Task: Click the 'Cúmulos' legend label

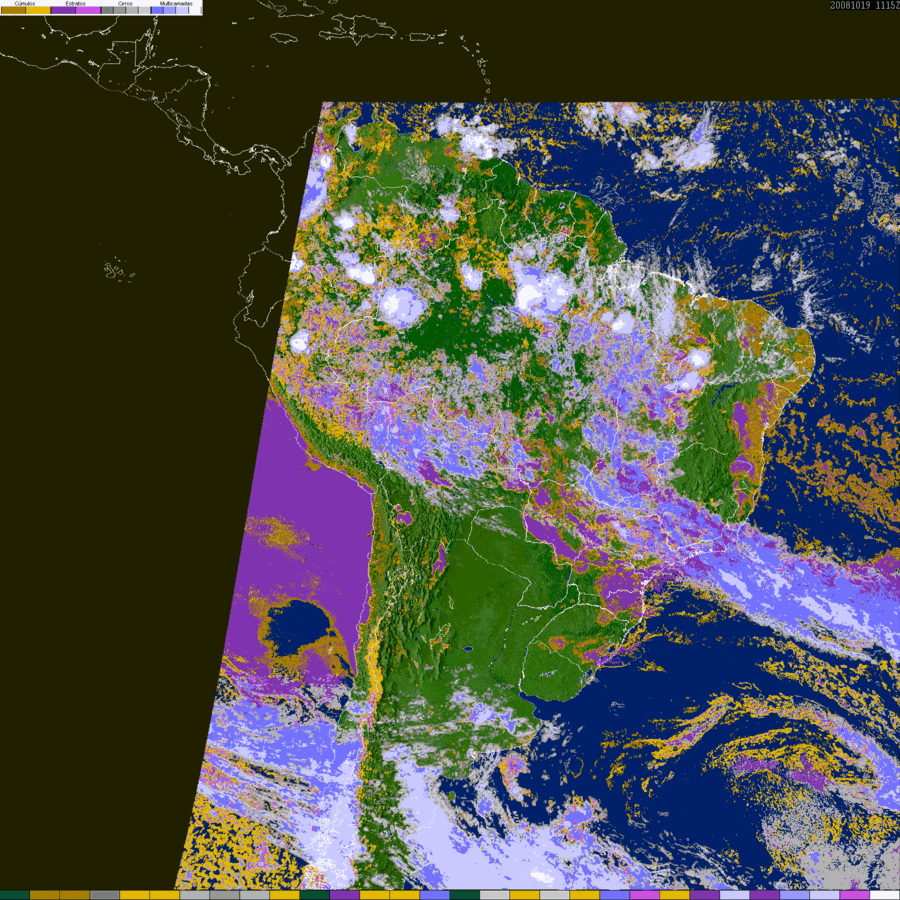Action: (25, 3)
